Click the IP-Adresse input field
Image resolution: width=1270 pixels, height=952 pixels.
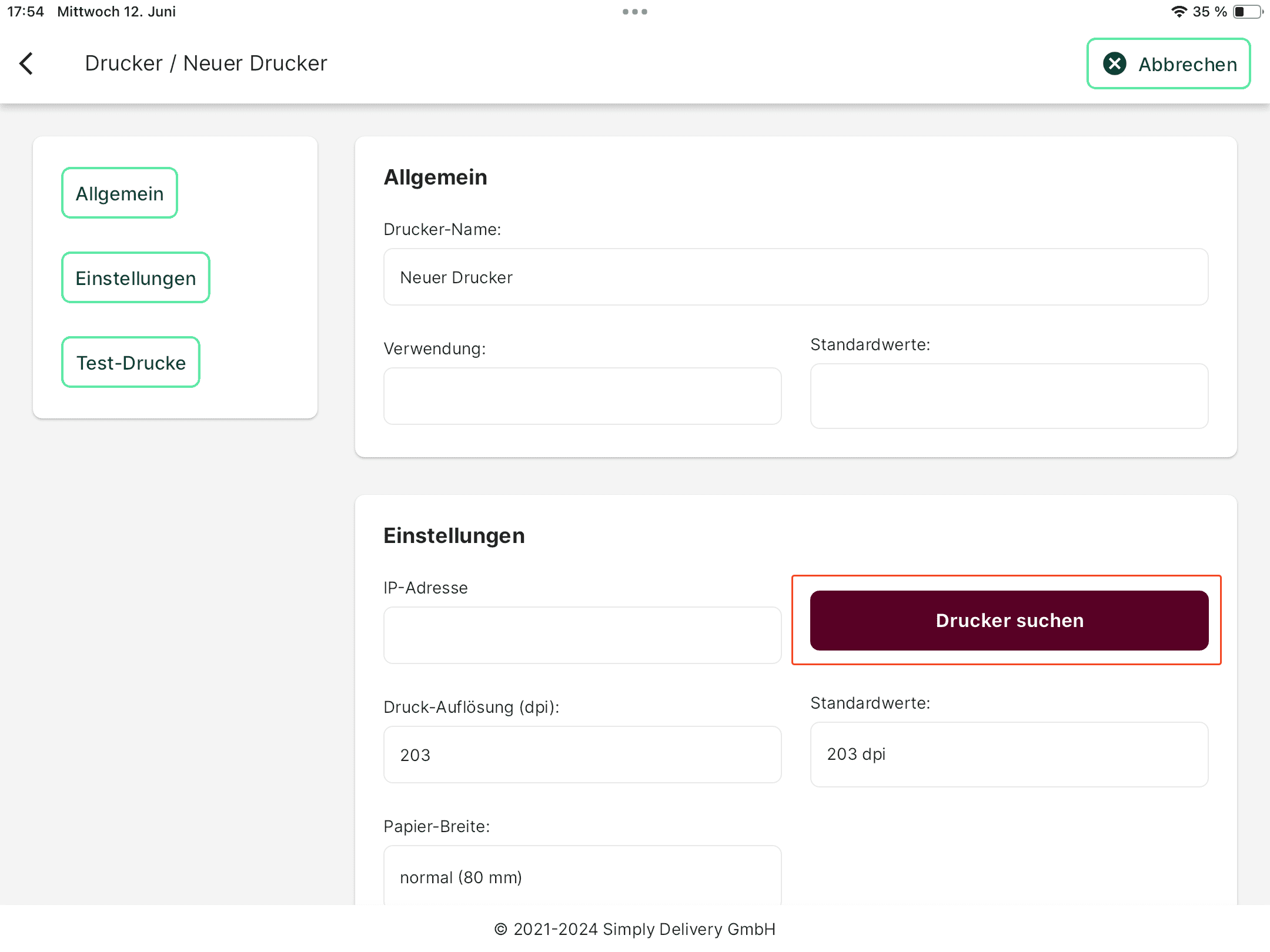(582, 635)
